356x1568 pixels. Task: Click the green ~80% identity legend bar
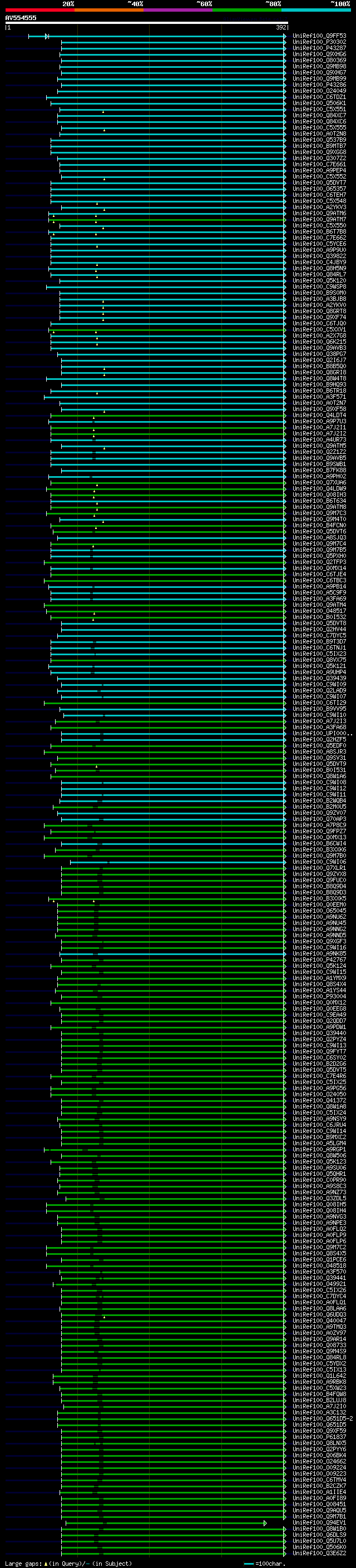coord(247,10)
